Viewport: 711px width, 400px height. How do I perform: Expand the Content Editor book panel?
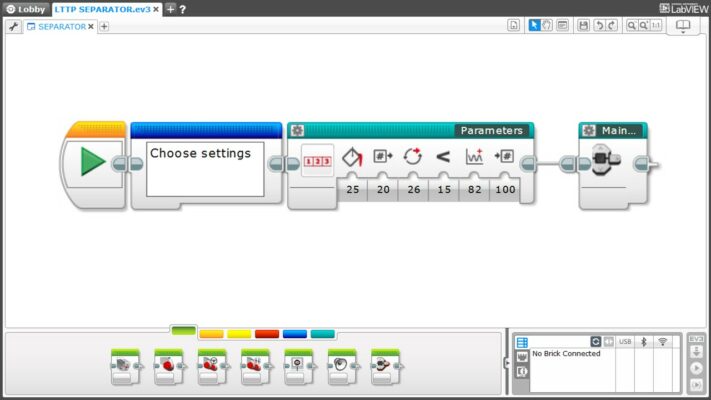(684, 26)
